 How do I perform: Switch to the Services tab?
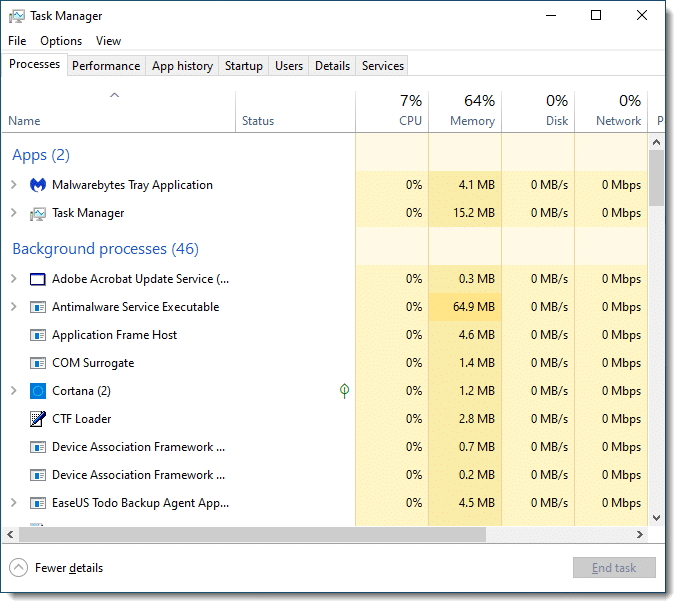pos(384,66)
